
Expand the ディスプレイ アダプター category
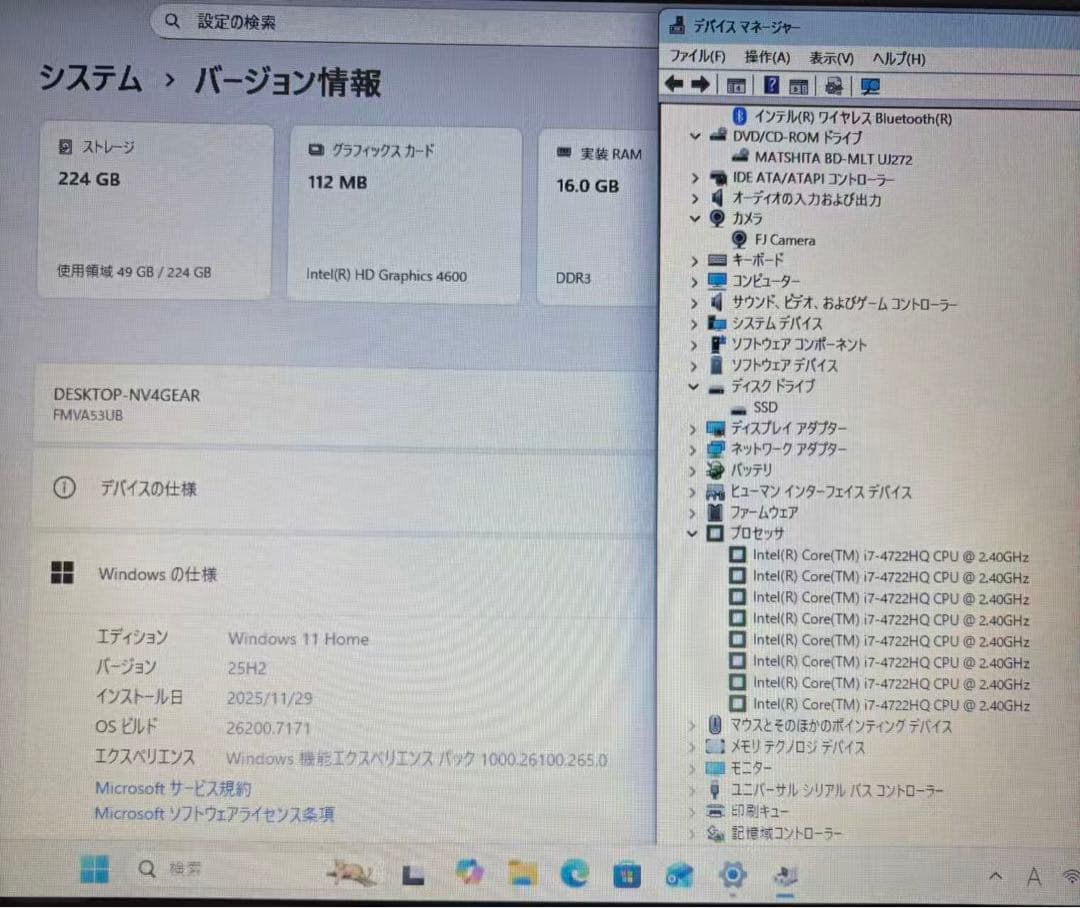pyautogui.click(x=694, y=428)
